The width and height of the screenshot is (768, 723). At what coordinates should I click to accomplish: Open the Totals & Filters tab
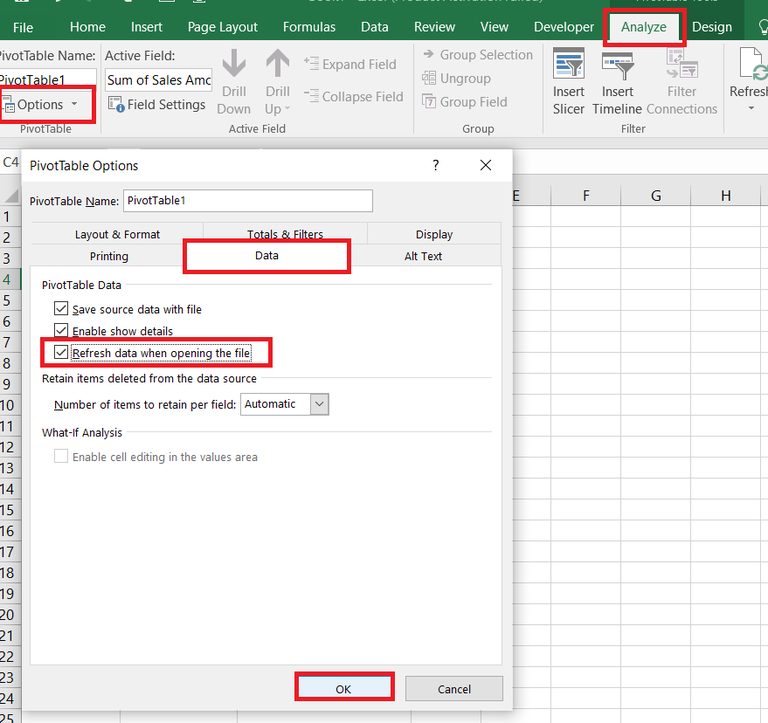coord(285,234)
